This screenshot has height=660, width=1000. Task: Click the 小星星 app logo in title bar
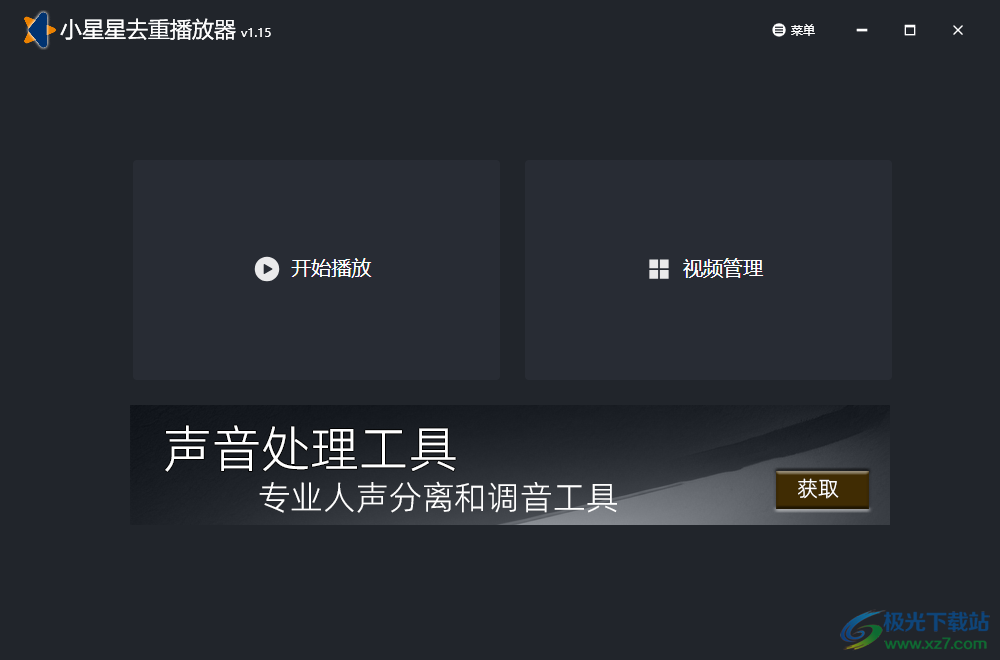[36, 30]
